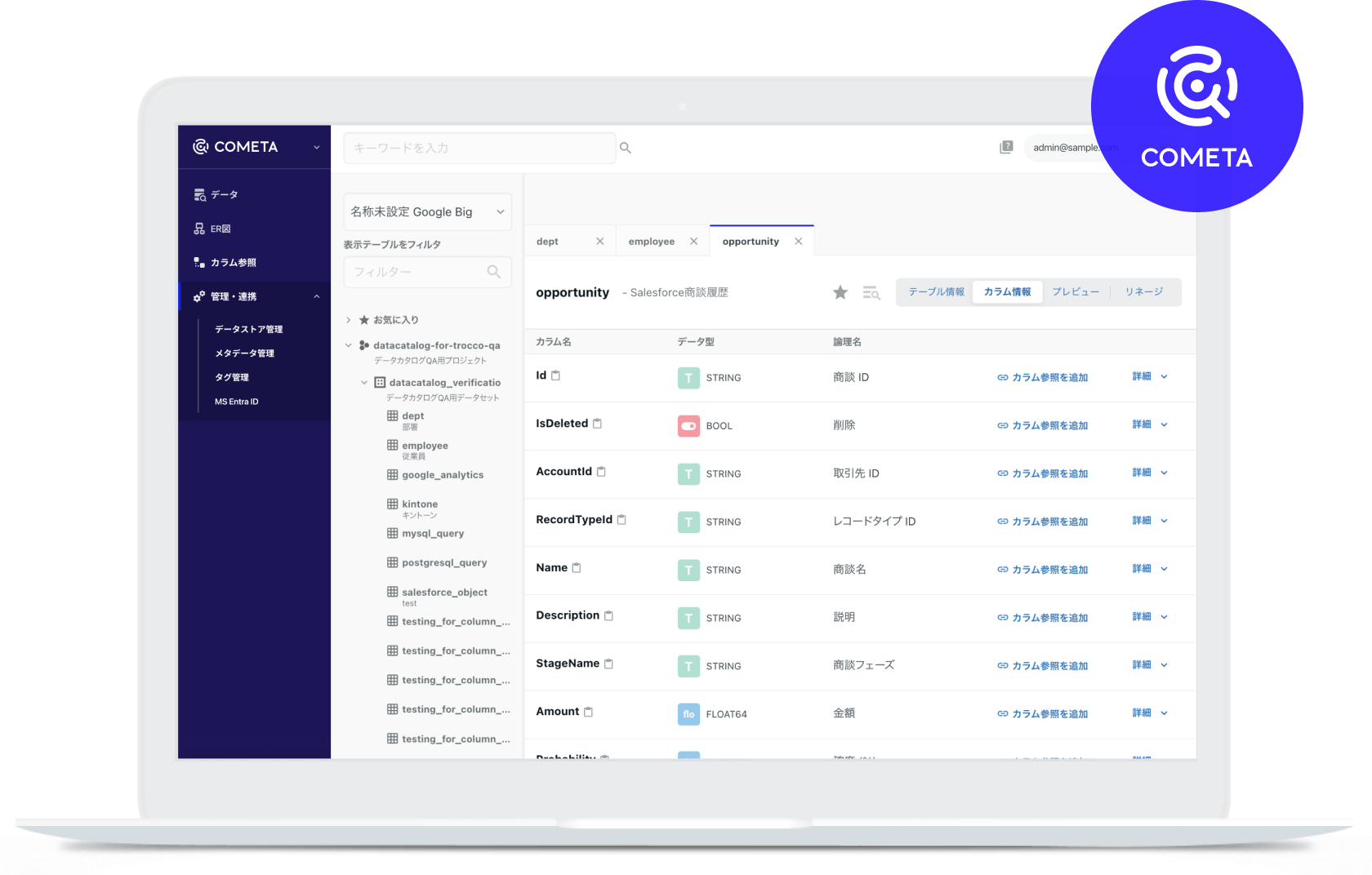Click the list search icon next to star

(871, 292)
